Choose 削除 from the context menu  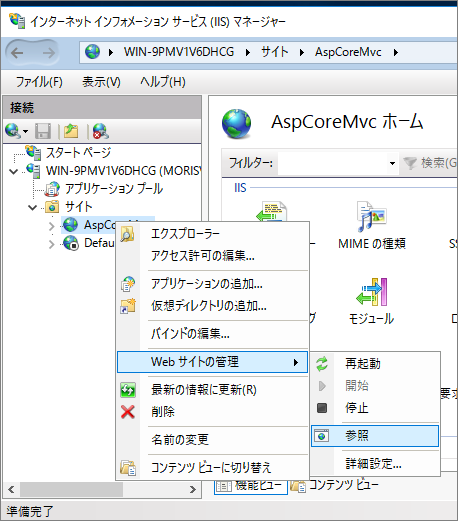tap(212, 412)
